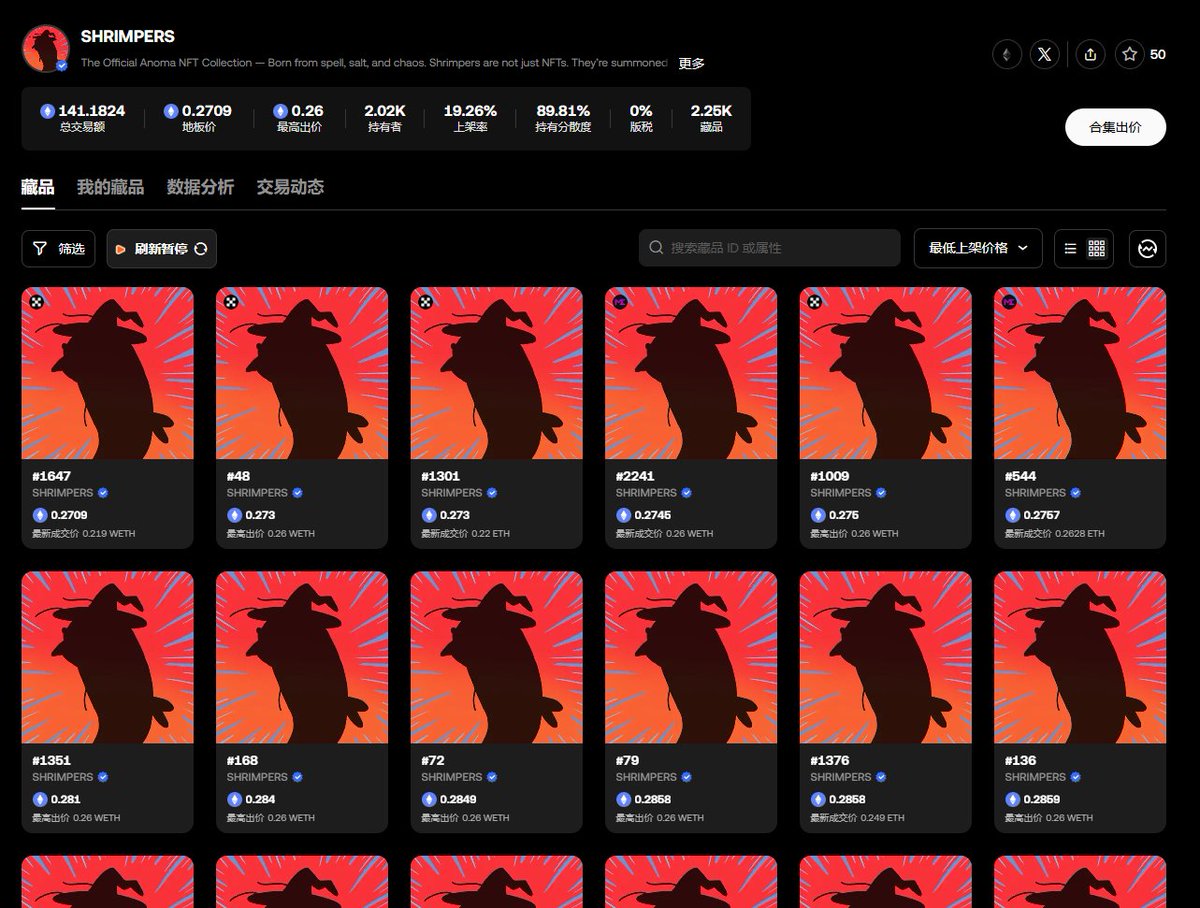Click verified badge on card #2241

tap(687, 493)
